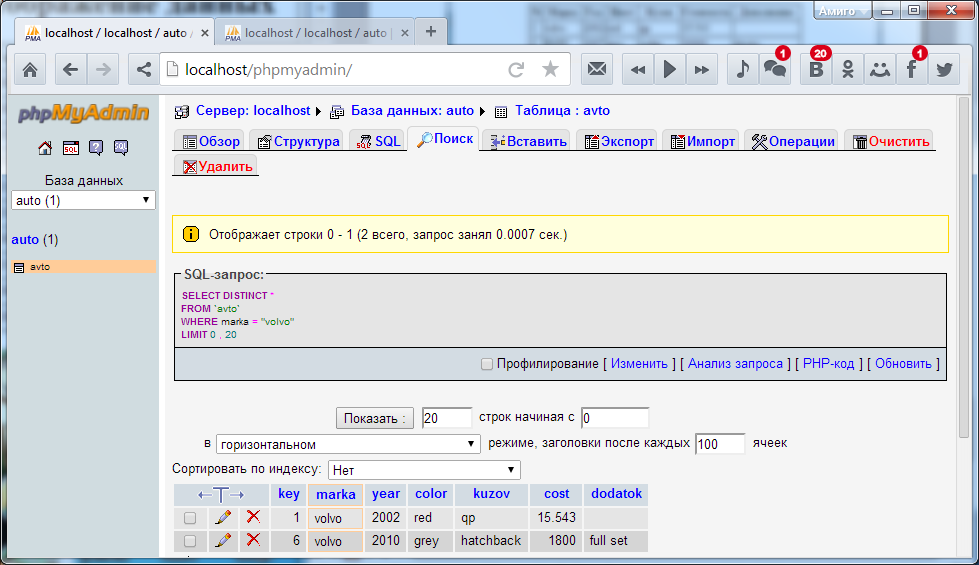Screen dimensions: 979x565
Task: Click the PHP-код link
Action: tap(828, 364)
